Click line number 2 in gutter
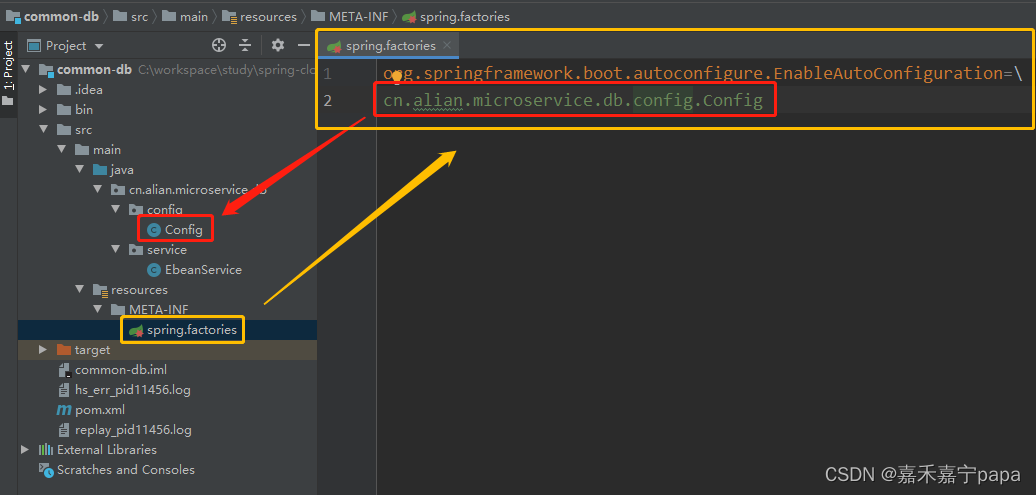Viewport: 1036px width, 495px height. click(328, 100)
